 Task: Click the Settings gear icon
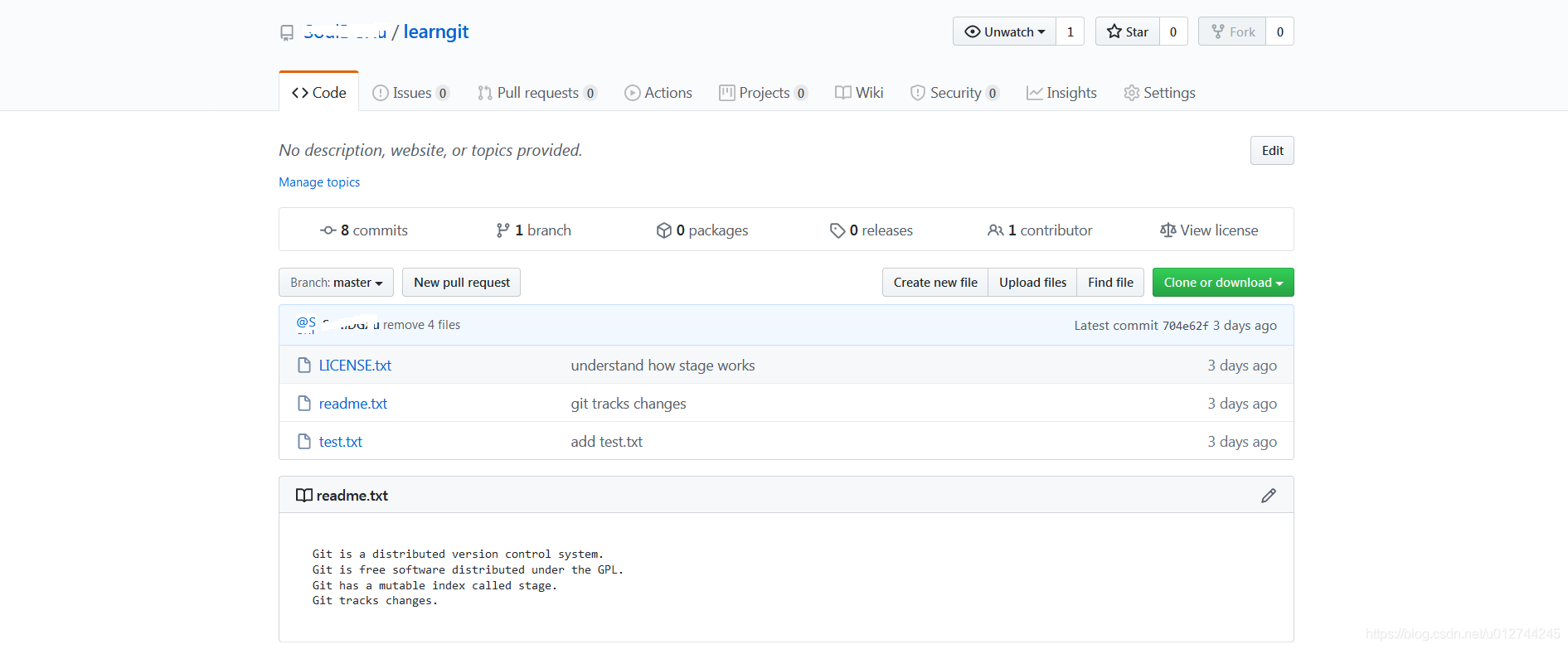point(1131,93)
